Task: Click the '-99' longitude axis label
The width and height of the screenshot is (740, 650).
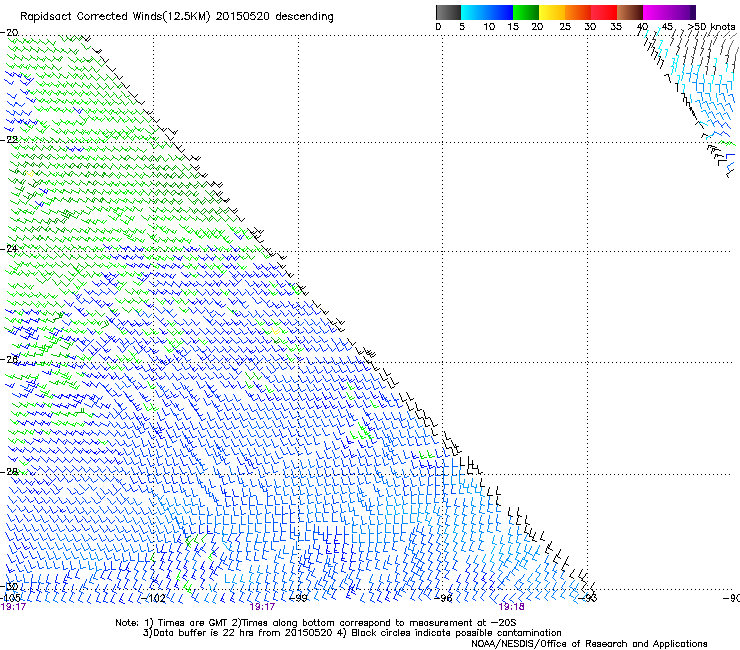Action: pyautogui.click(x=298, y=598)
